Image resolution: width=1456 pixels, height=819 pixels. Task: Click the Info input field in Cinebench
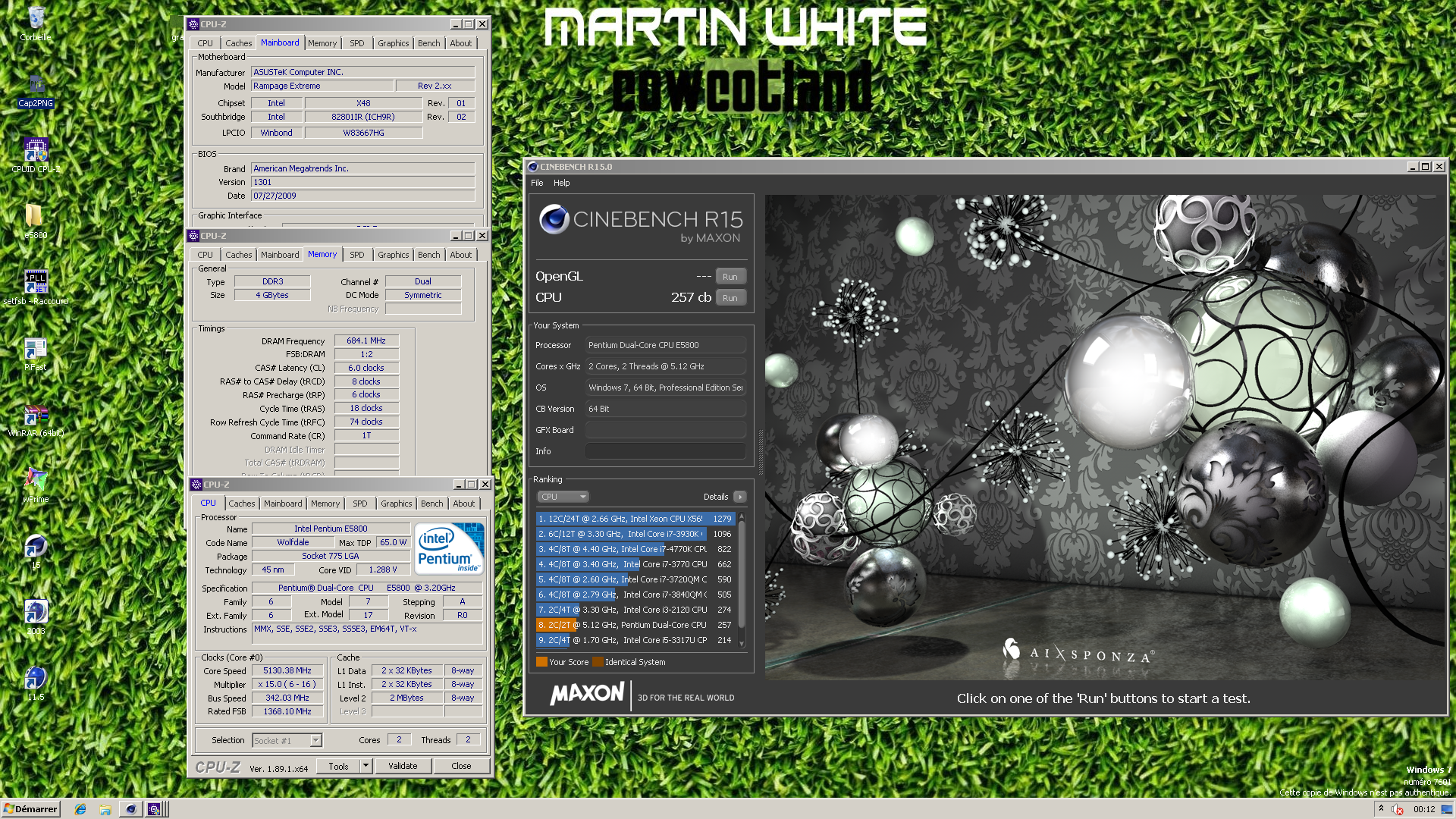(x=665, y=451)
